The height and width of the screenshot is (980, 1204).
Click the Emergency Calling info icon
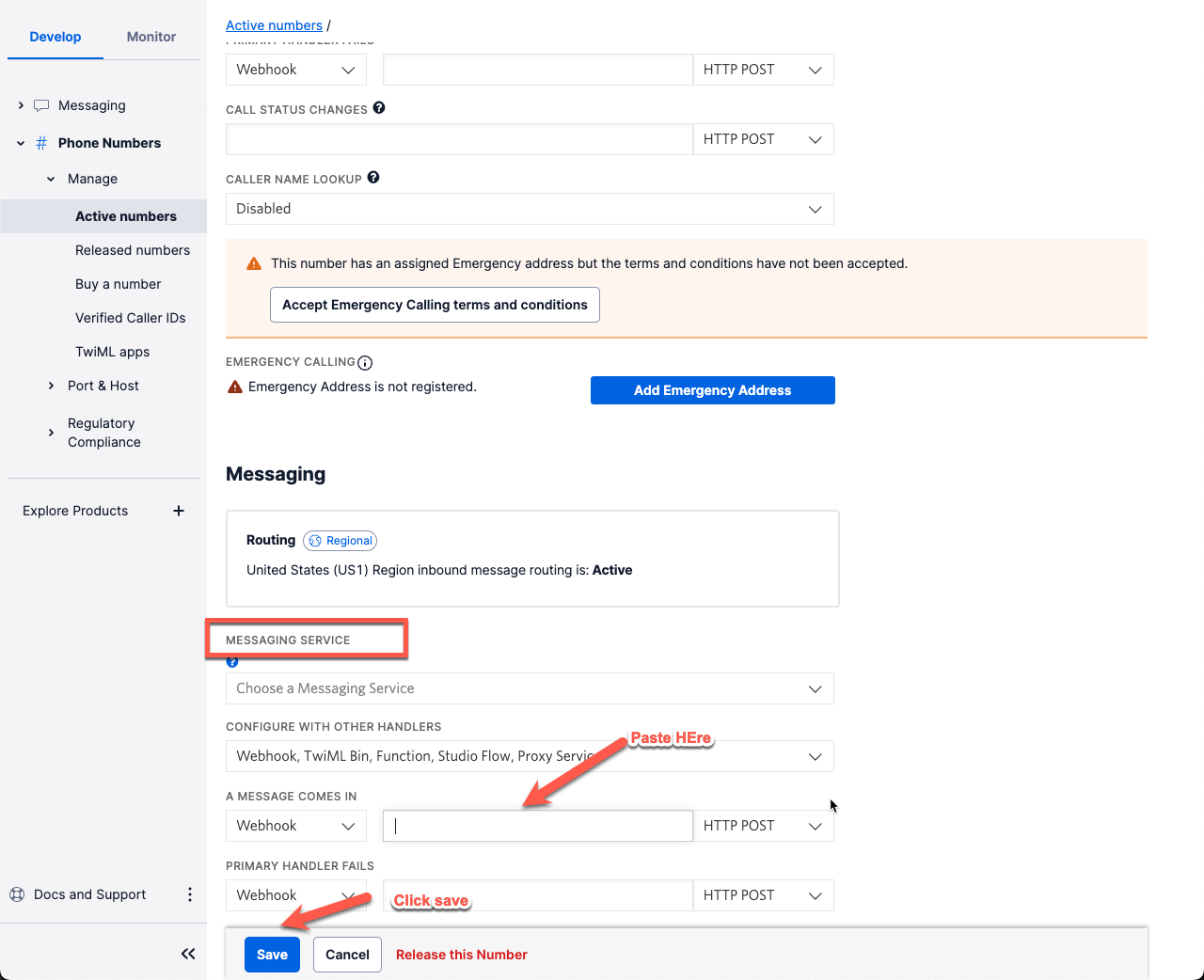click(x=365, y=363)
